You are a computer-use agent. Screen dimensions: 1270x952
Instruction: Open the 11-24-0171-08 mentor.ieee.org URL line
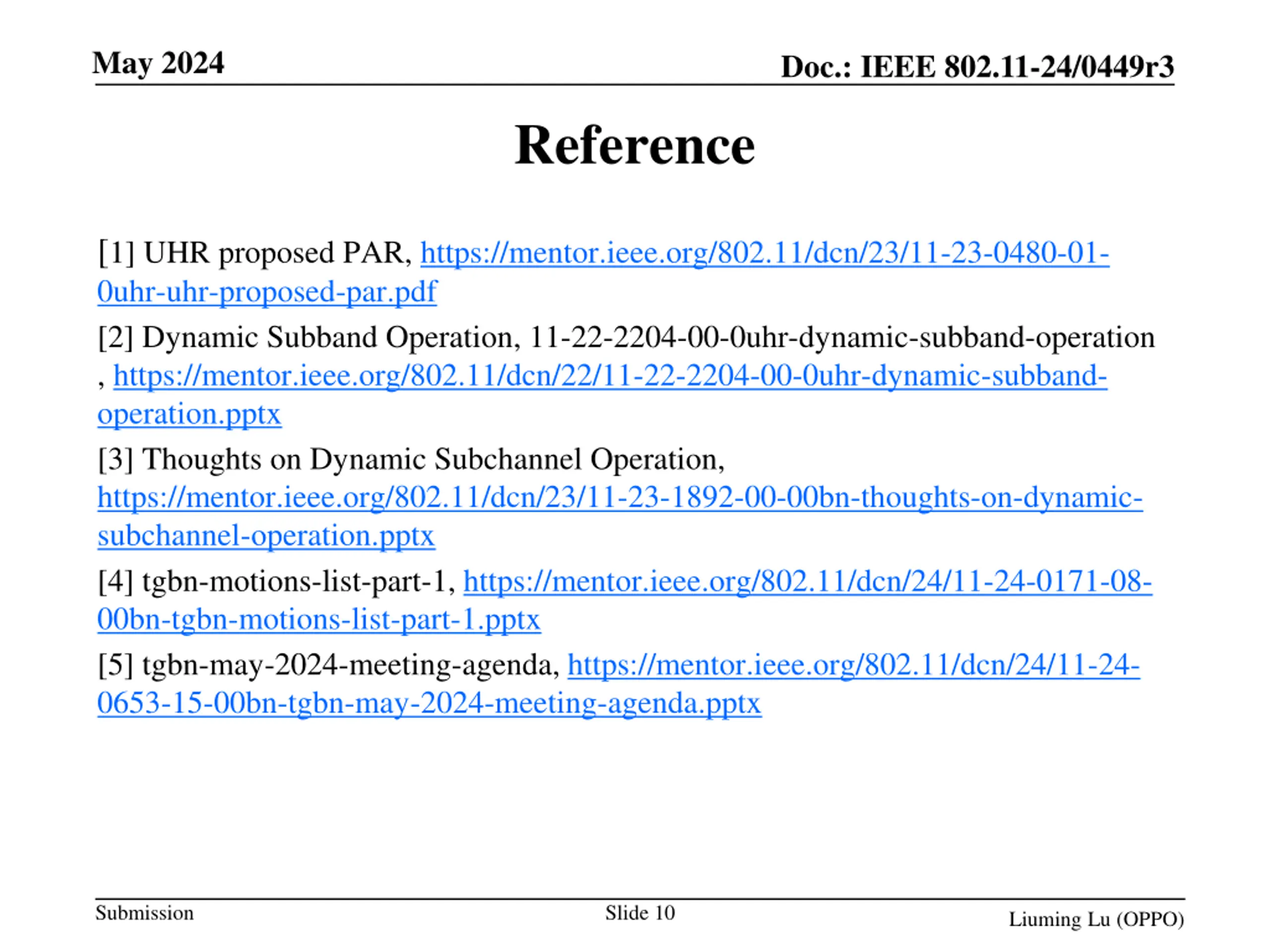tap(807, 582)
